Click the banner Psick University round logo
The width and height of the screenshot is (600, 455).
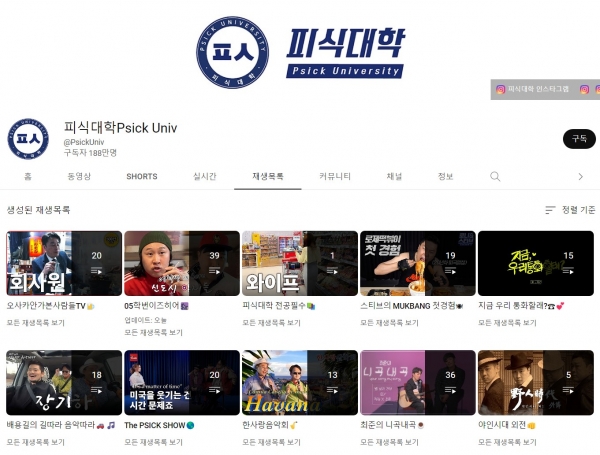(232, 52)
